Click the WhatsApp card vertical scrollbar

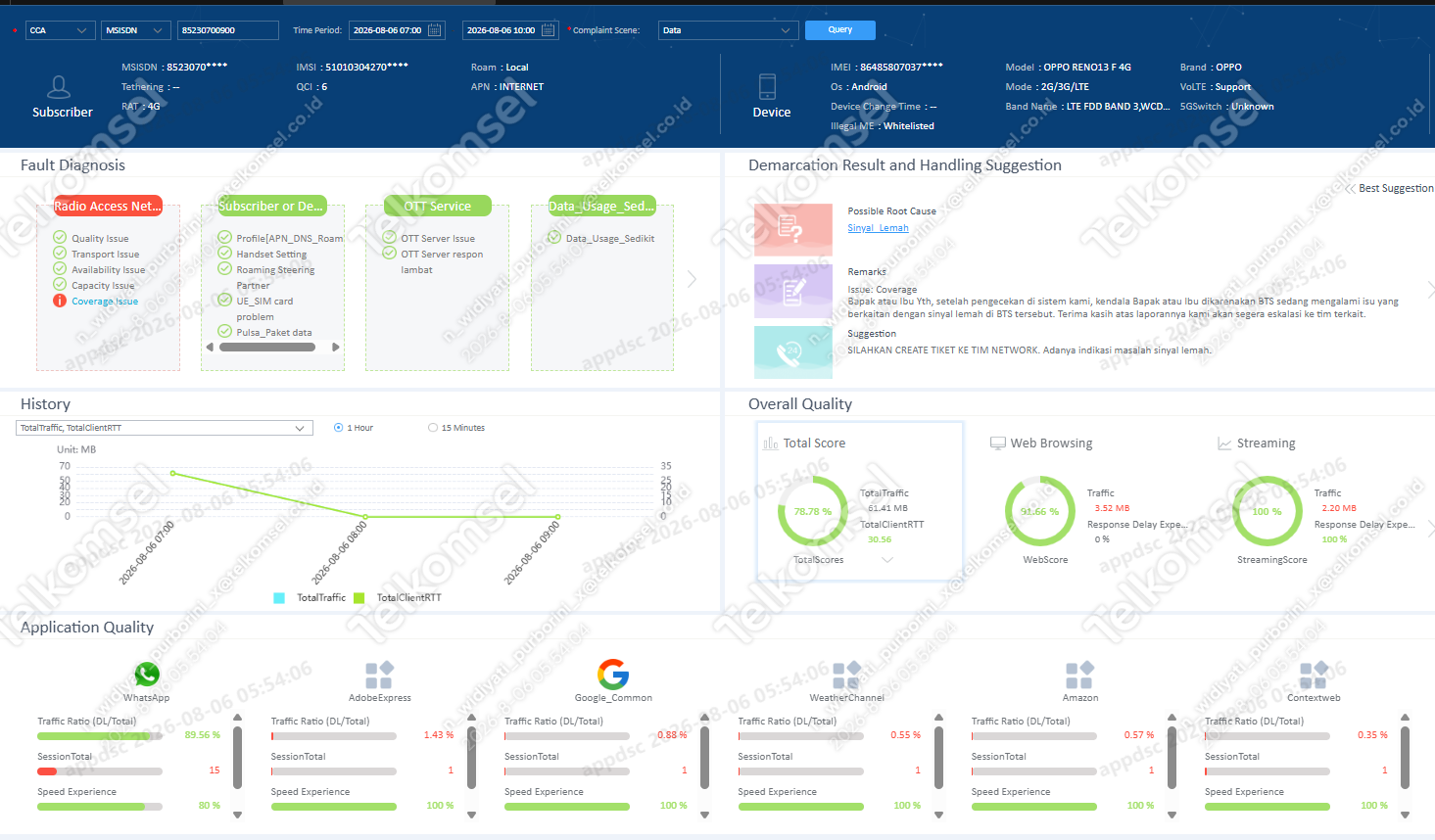[x=237, y=756]
